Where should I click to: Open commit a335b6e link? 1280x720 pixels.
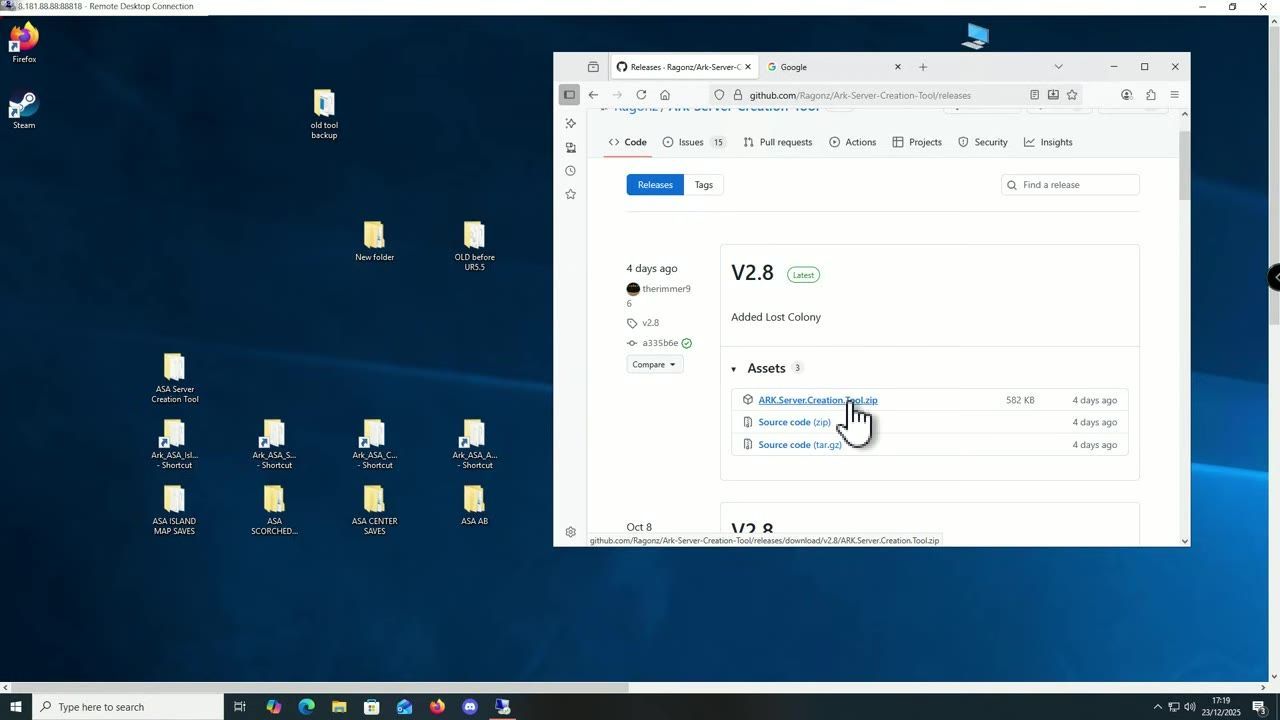tap(660, 343)
